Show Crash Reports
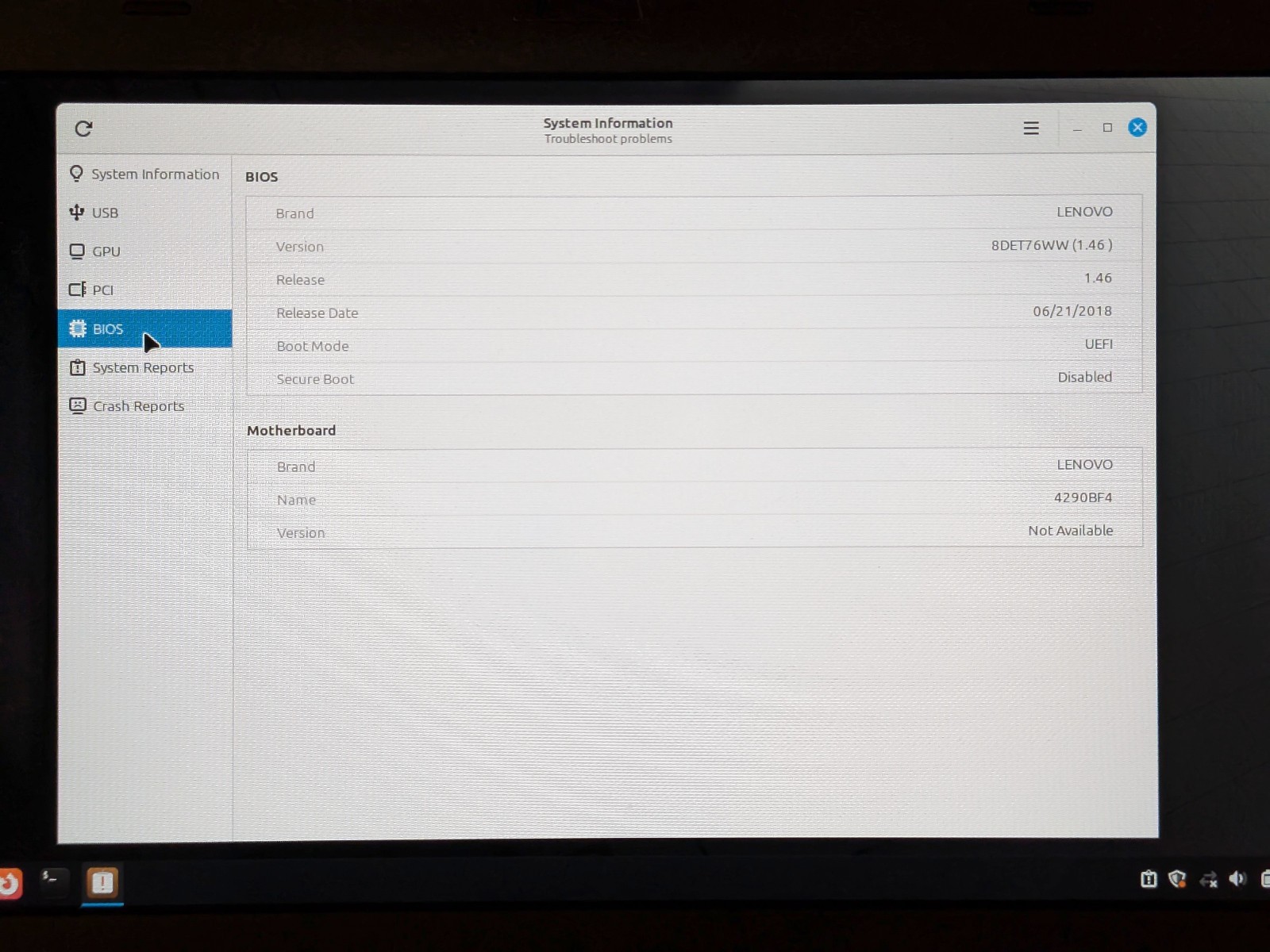Image resolution: width=1270 pixels, height=952 pixels. tap(144, 405)
